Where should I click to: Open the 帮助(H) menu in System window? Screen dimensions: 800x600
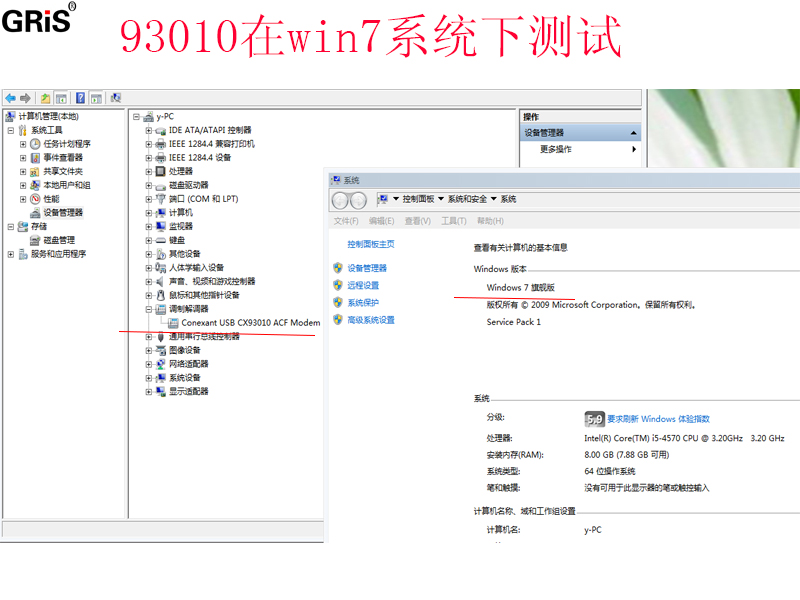point(490,221)
